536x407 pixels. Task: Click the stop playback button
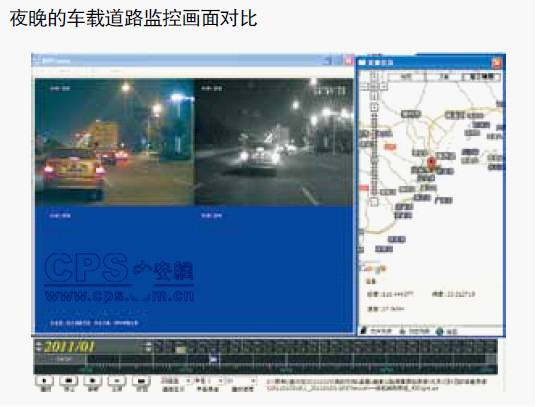click(x=68, y=380)
